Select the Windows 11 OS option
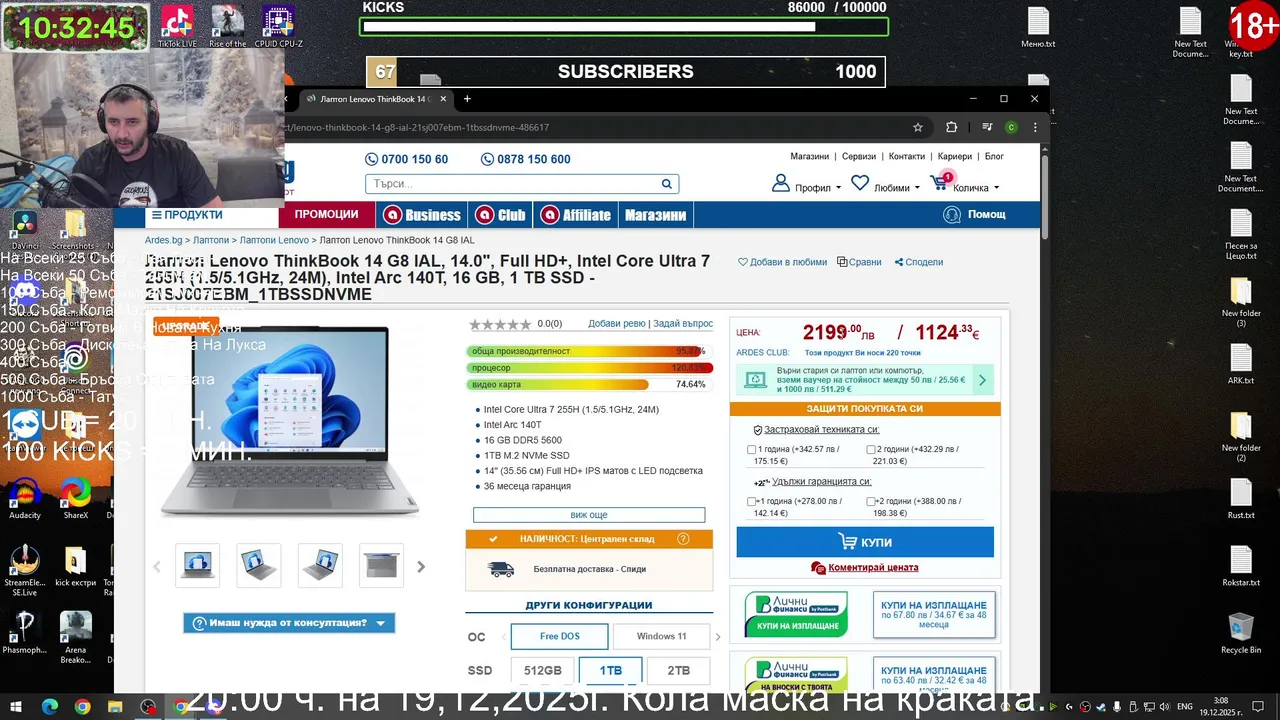1280x720 pixels. [x=661, y=636]
